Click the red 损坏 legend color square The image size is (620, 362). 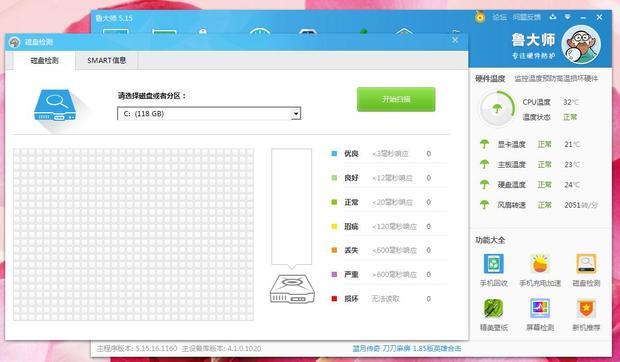(334, 299)
